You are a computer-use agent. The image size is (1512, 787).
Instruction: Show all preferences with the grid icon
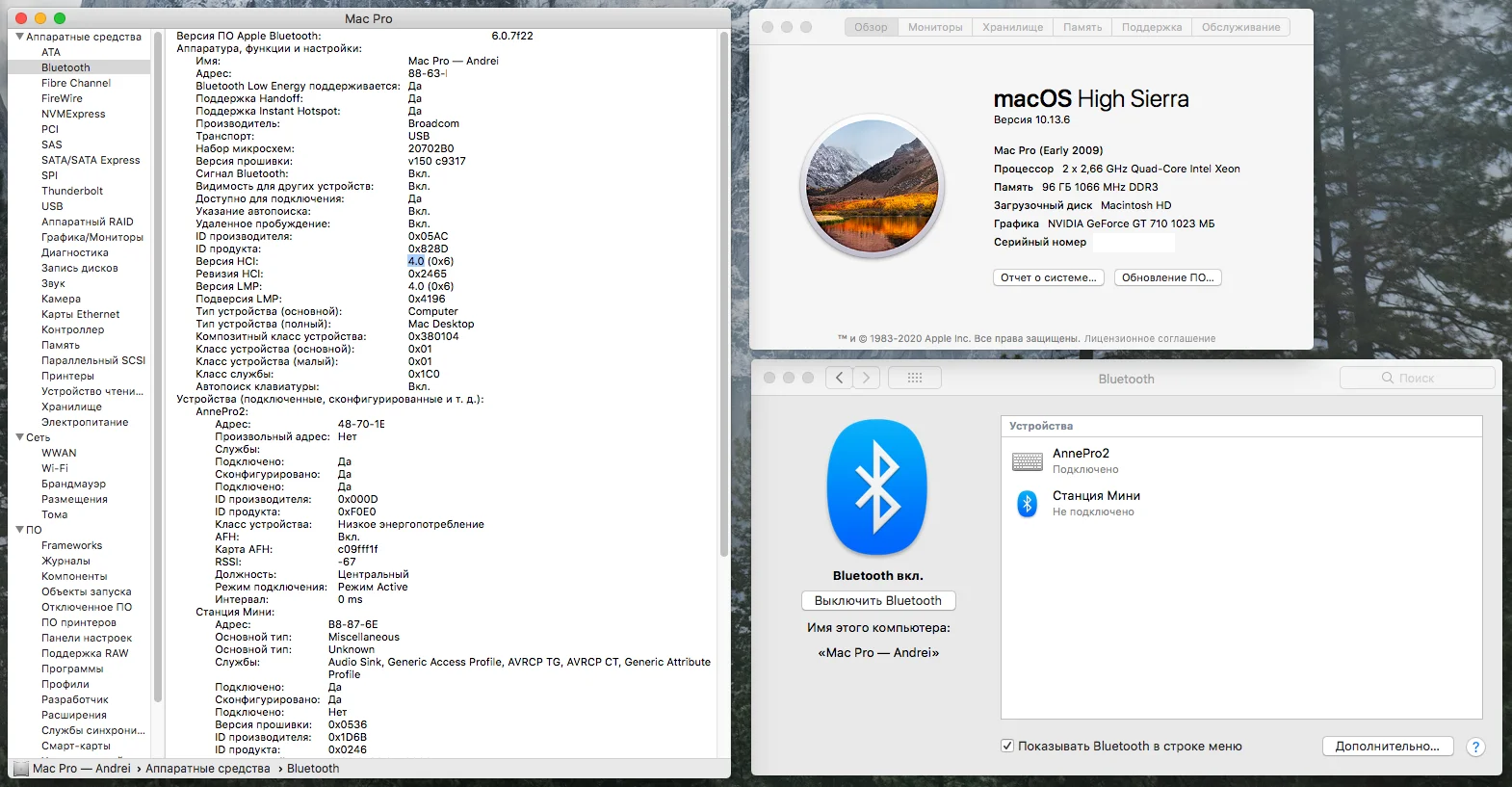click(x=915, y=378)
